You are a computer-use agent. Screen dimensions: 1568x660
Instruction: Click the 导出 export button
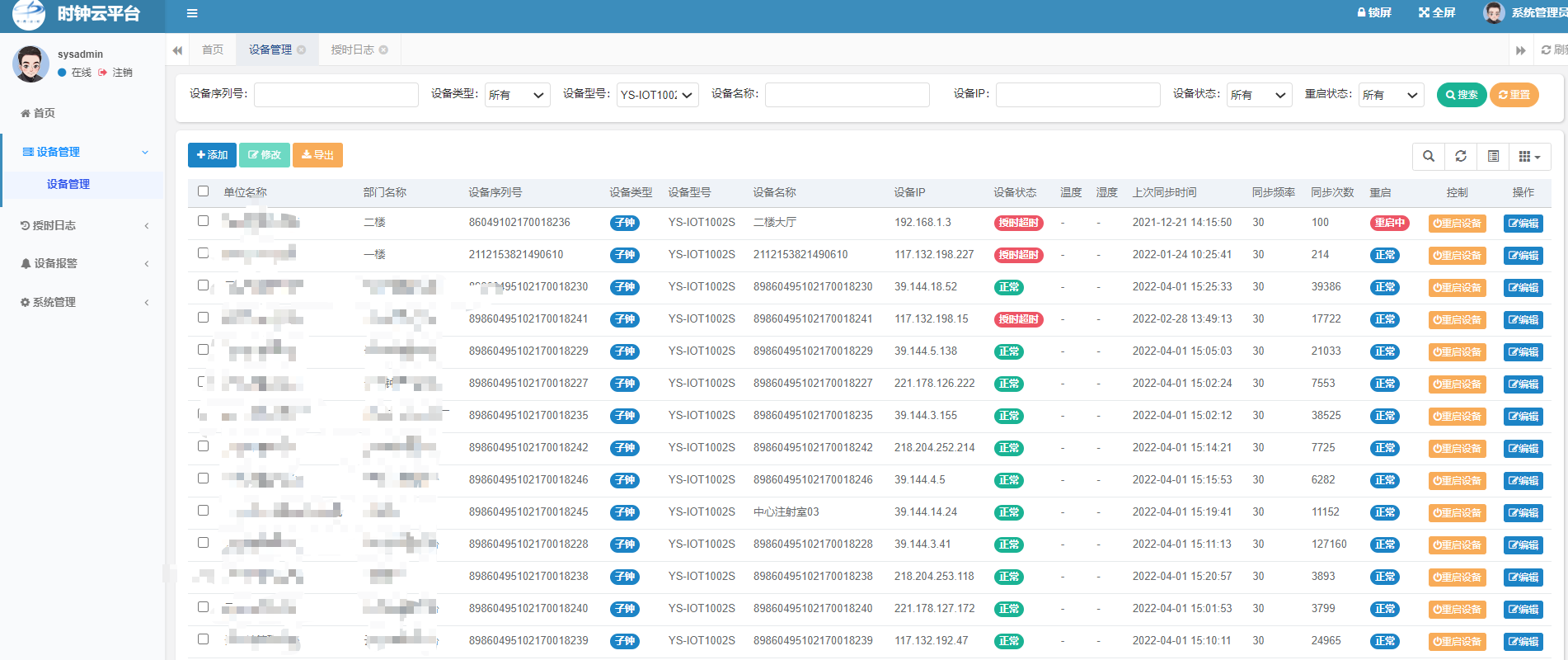(317, 155)
